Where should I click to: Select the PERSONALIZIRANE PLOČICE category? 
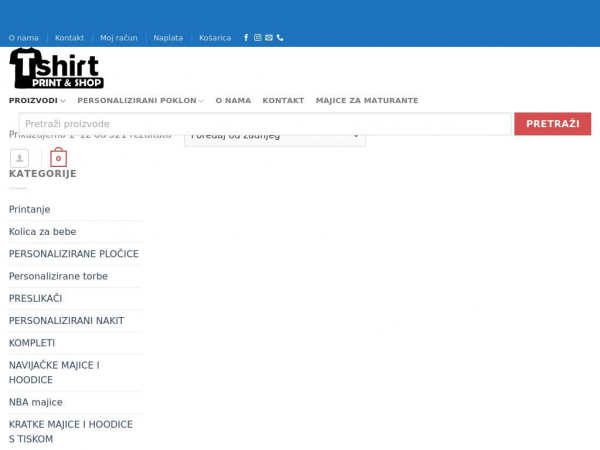(x=74, y=254)
